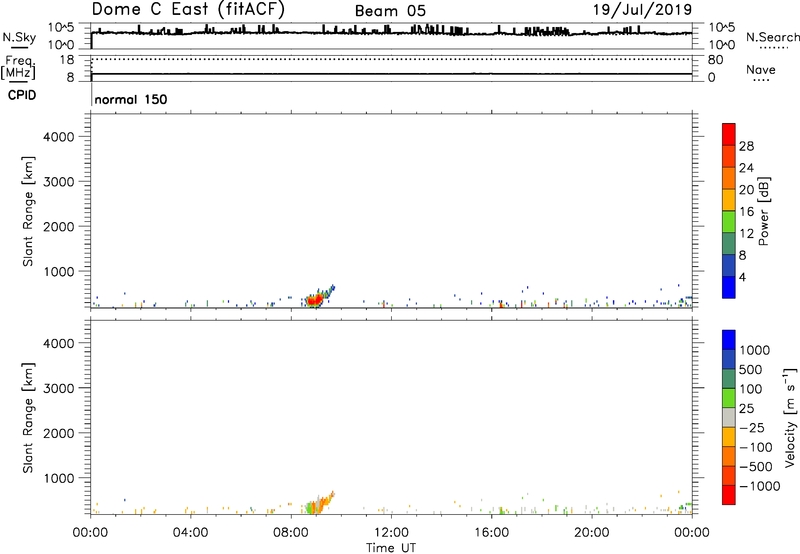Pick the 4–8 dB blue Power colorbar segment
Viewport: 800px width, 554px height.
729,265
